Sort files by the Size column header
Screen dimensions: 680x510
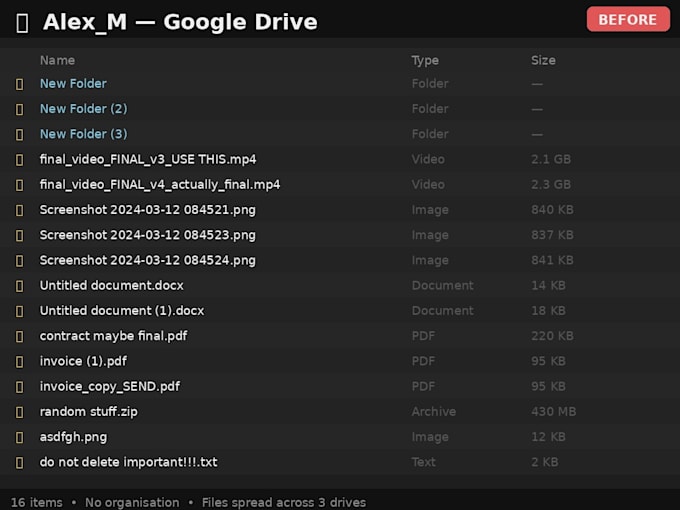(x=543, y=60)
